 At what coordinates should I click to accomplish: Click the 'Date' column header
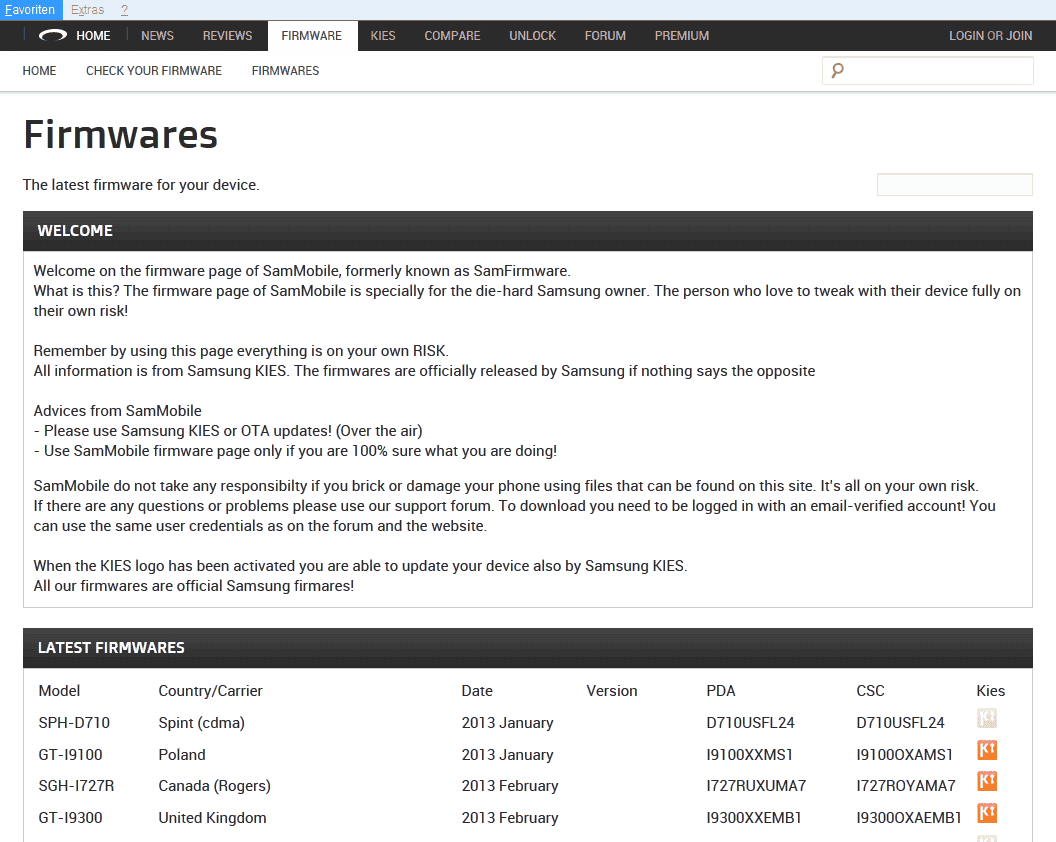(477, 691)
